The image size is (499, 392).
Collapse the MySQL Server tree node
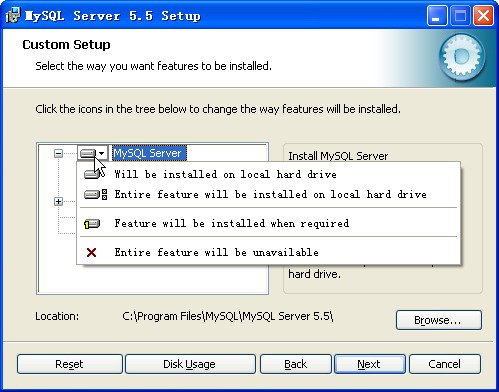58,153
